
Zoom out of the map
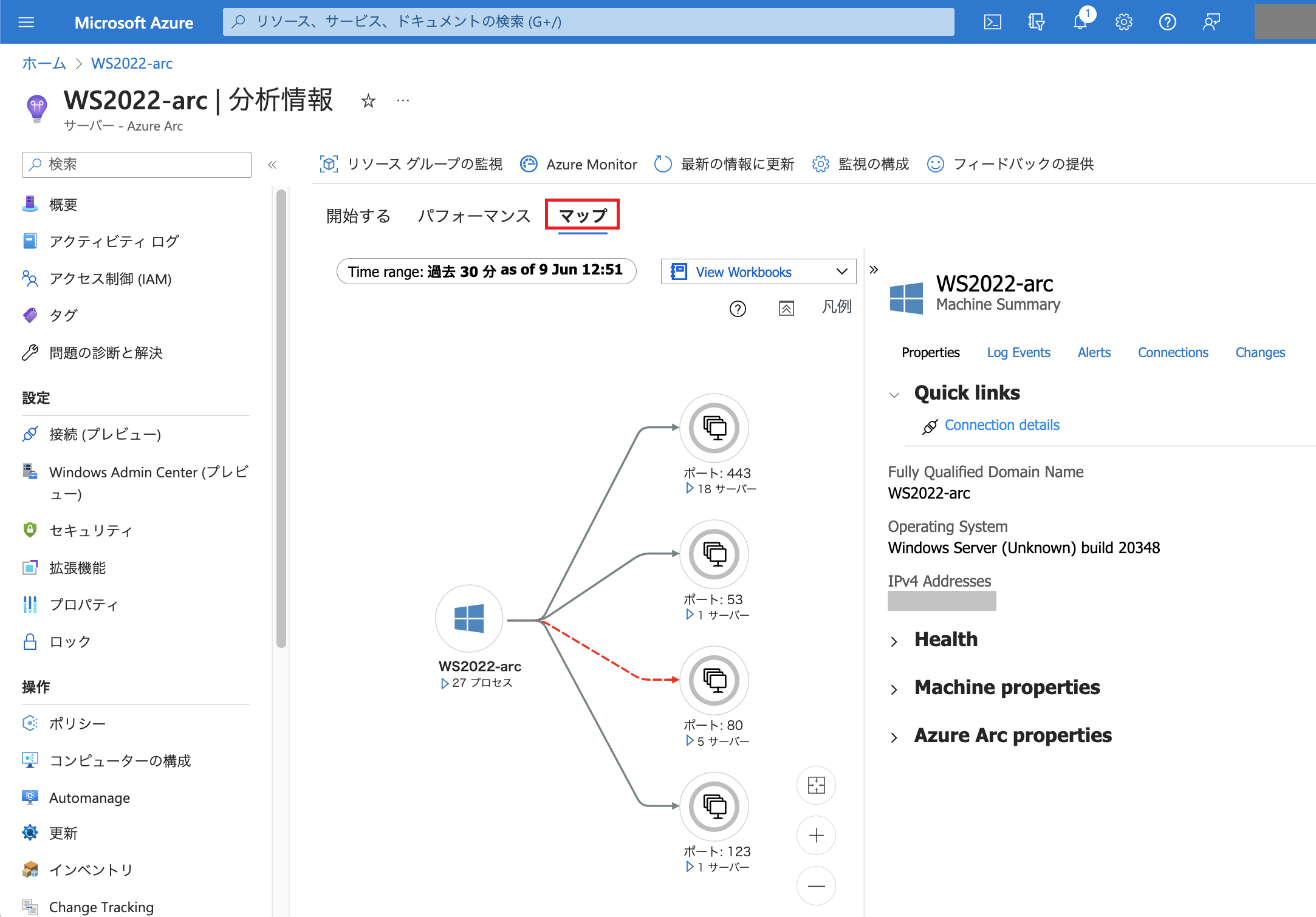[816, 886]
